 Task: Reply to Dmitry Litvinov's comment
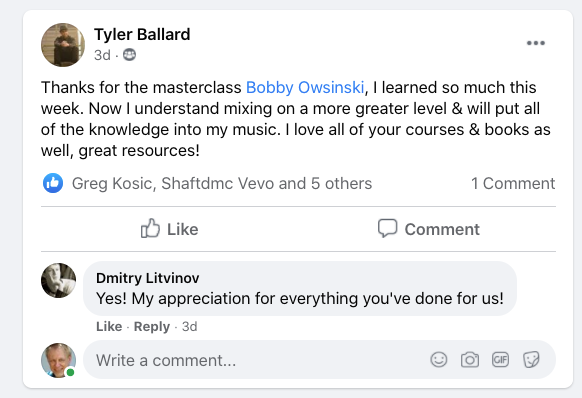(152, 327)
